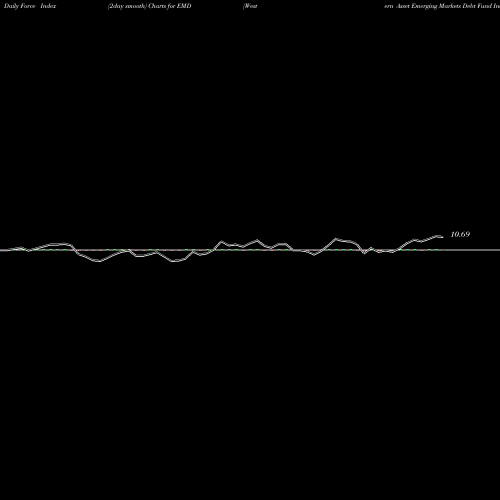The width and height of the screenshot is (500, 500).
Task: Click the 'Daily Force Index' title text
Action: [30, 6]
